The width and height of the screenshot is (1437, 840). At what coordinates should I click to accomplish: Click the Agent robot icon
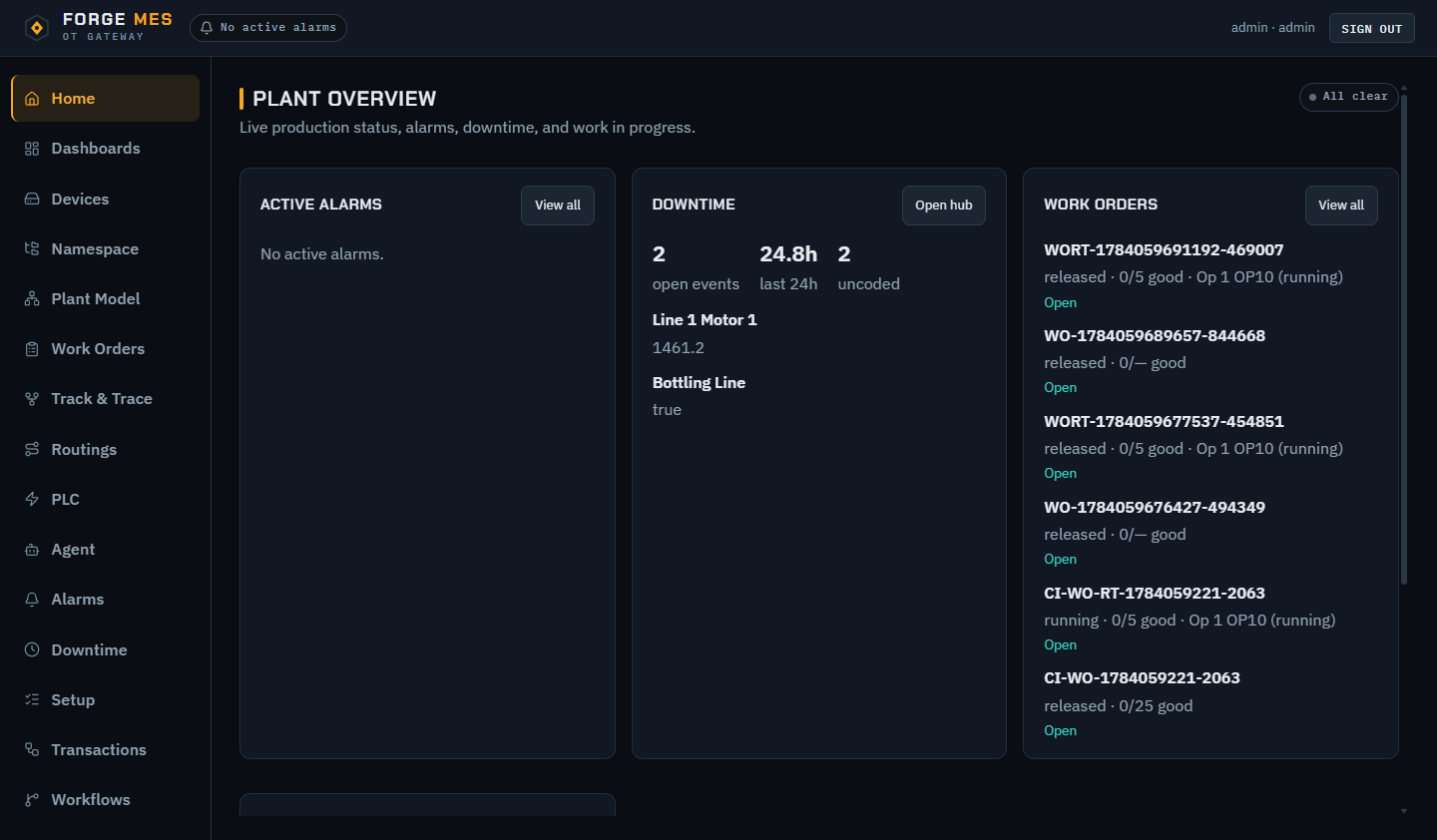(32, 550)
